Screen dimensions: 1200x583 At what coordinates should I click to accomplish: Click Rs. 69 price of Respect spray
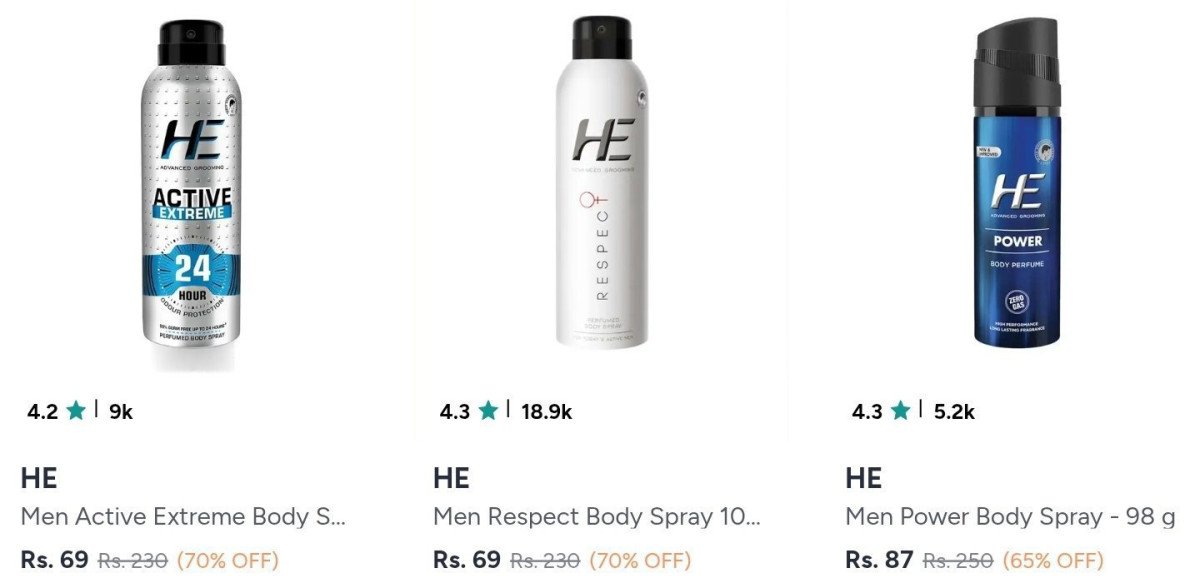point(468,559)
